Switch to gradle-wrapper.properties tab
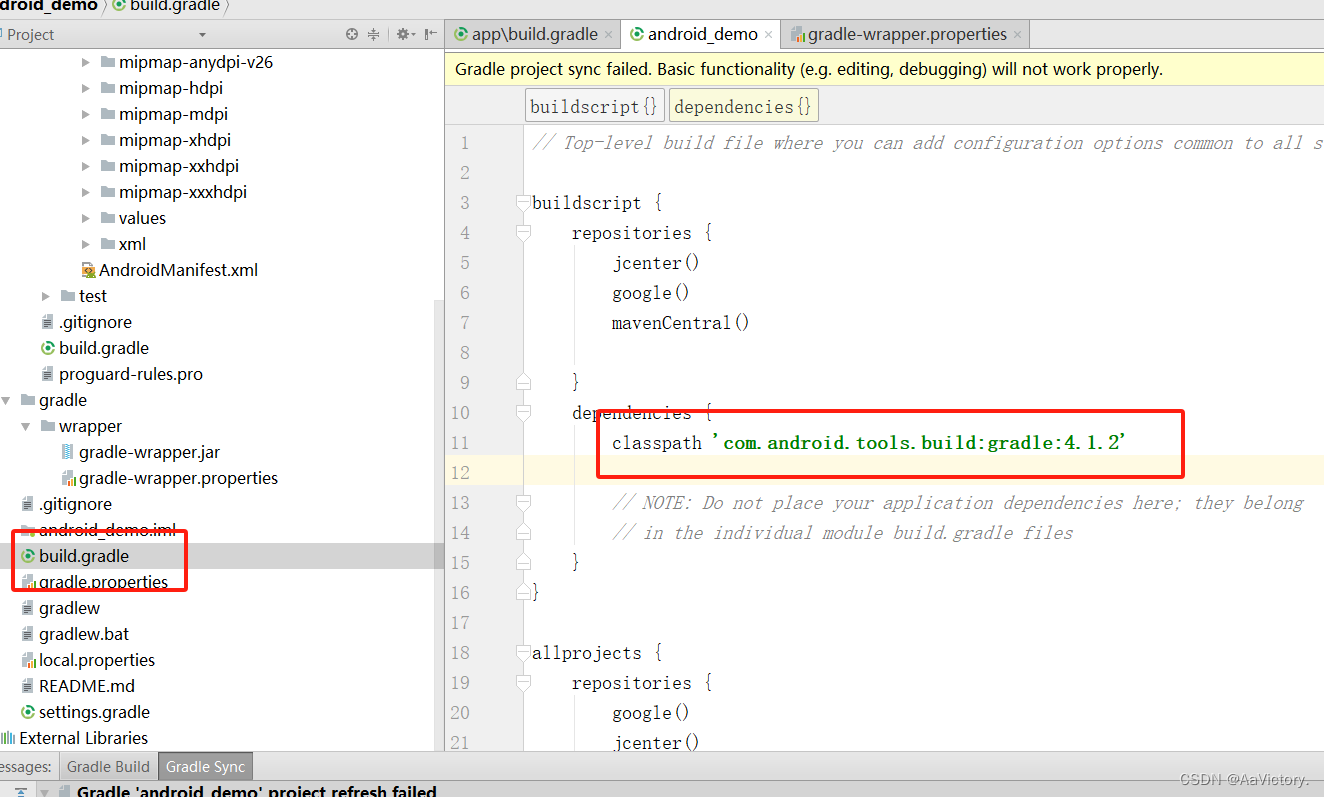The height and width of the screenshot is (797, 1324). (x=906, y=34)
